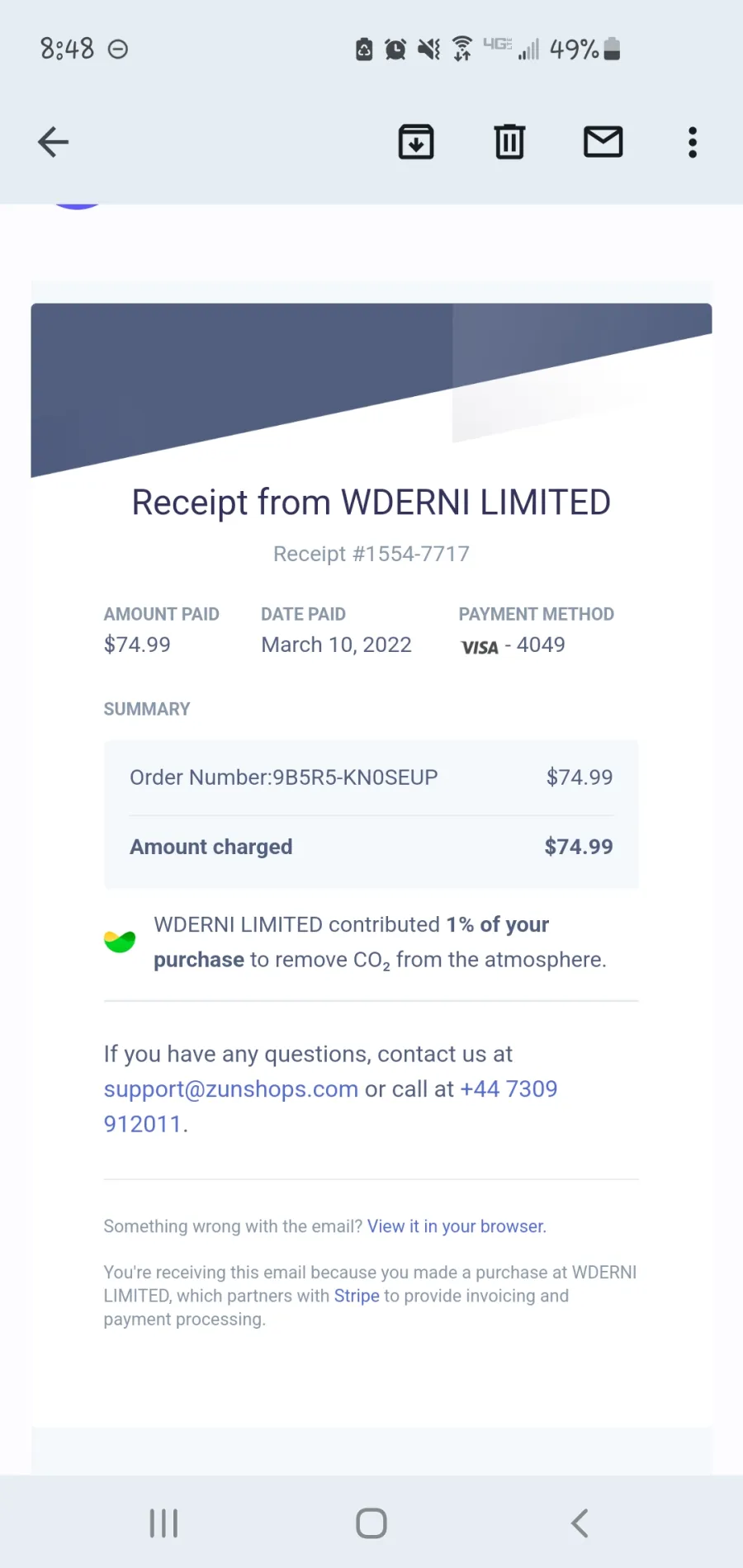The width and height of the screenshot is (743, 1568).
Task: Open Android recent apps button
Action: coord(163,1523)
